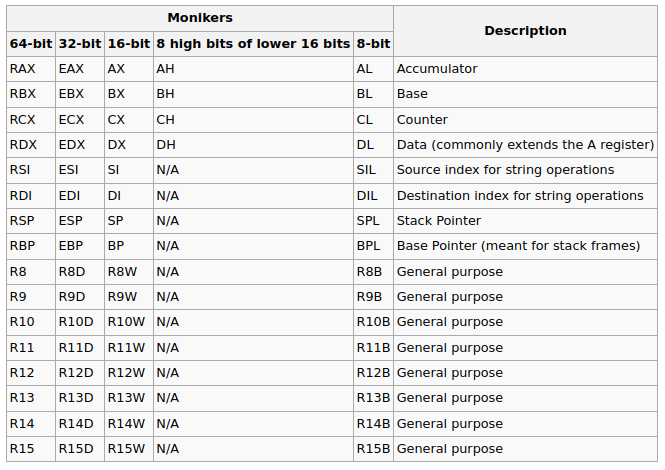Click the R10W cell
The image size is (665, 470).
tap(129, 322)
